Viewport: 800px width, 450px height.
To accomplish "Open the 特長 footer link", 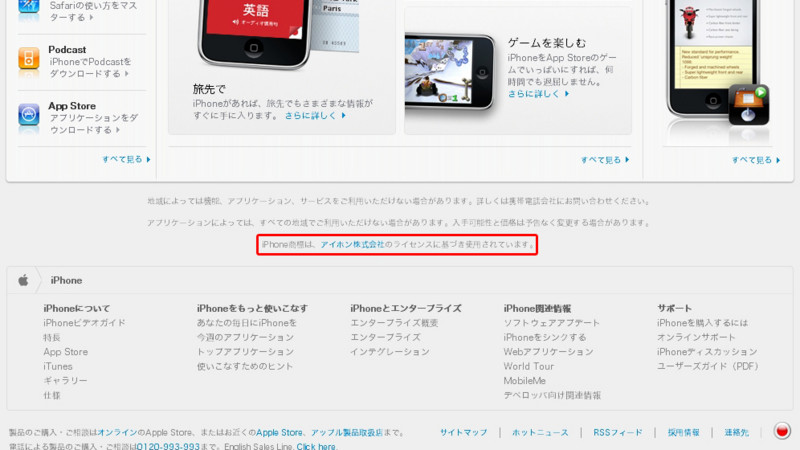I will pos(52,337).
